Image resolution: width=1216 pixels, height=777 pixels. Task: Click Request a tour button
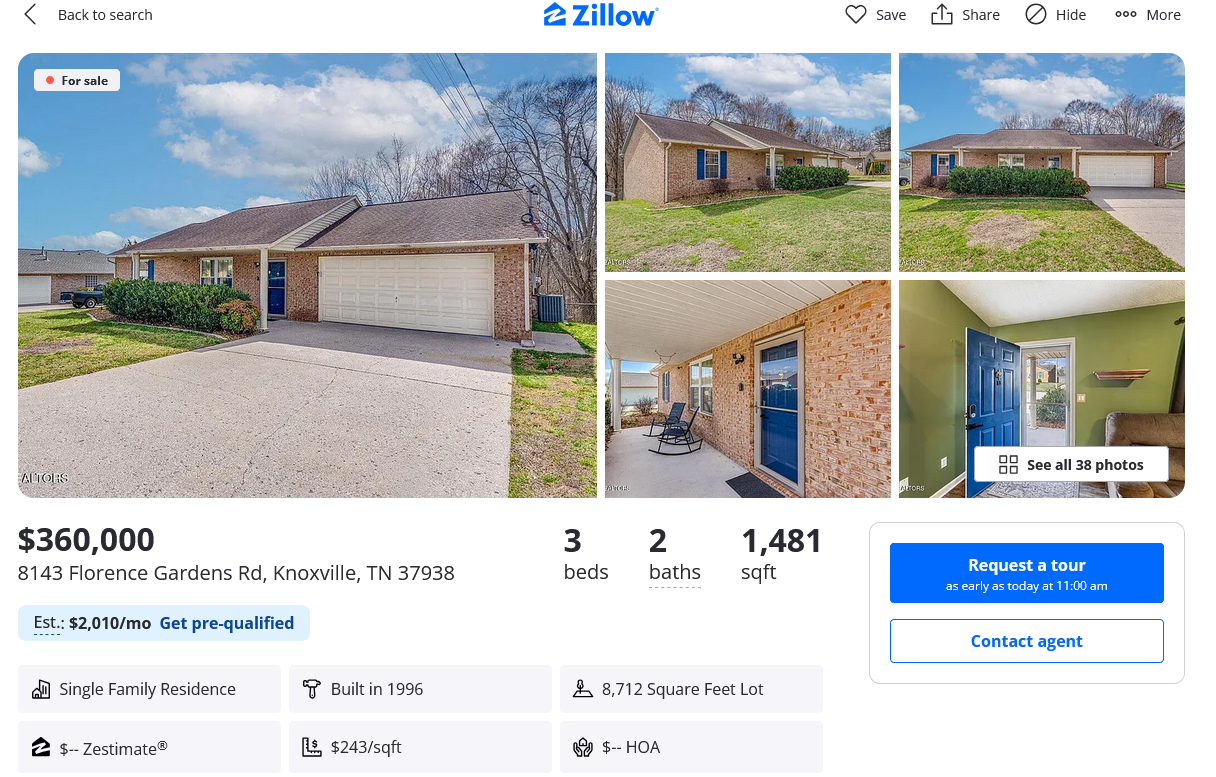pos(1027,573)
